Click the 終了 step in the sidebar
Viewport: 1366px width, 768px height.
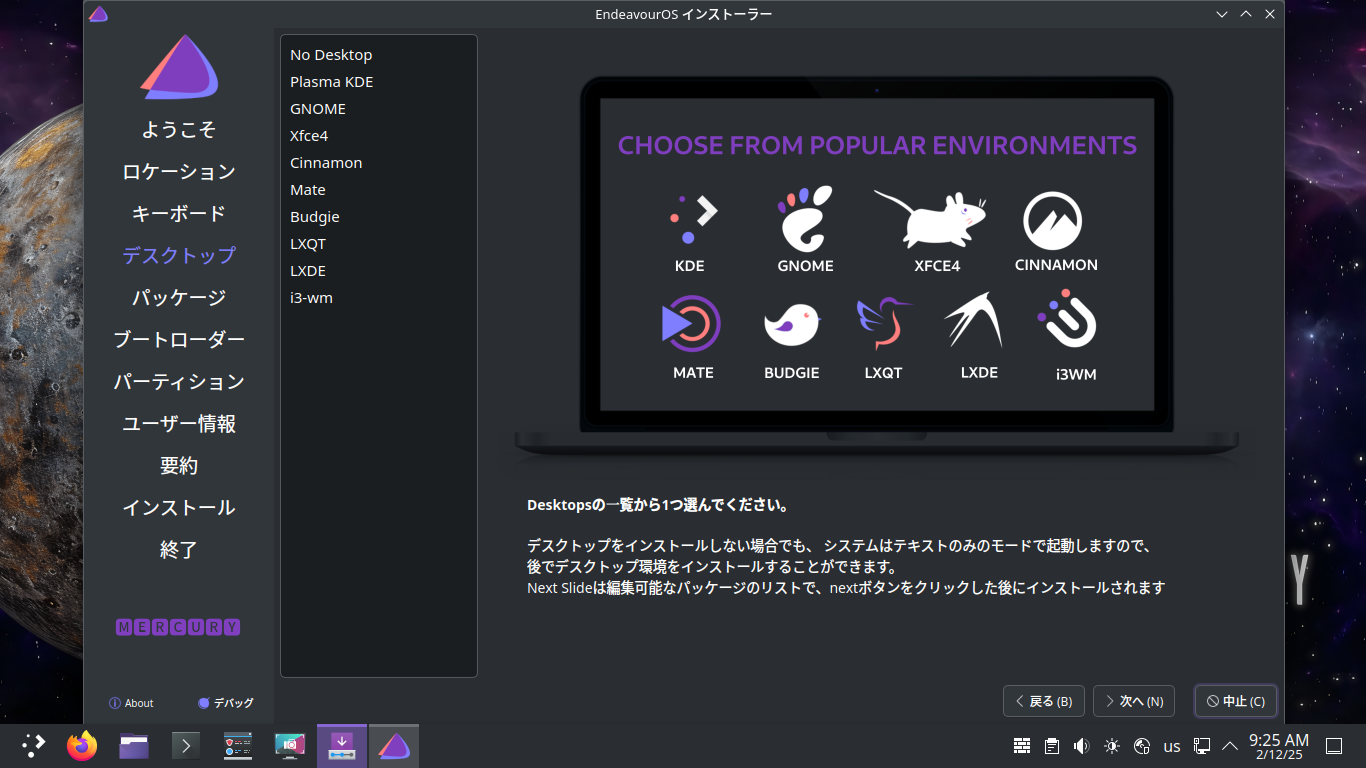point(179,550)
